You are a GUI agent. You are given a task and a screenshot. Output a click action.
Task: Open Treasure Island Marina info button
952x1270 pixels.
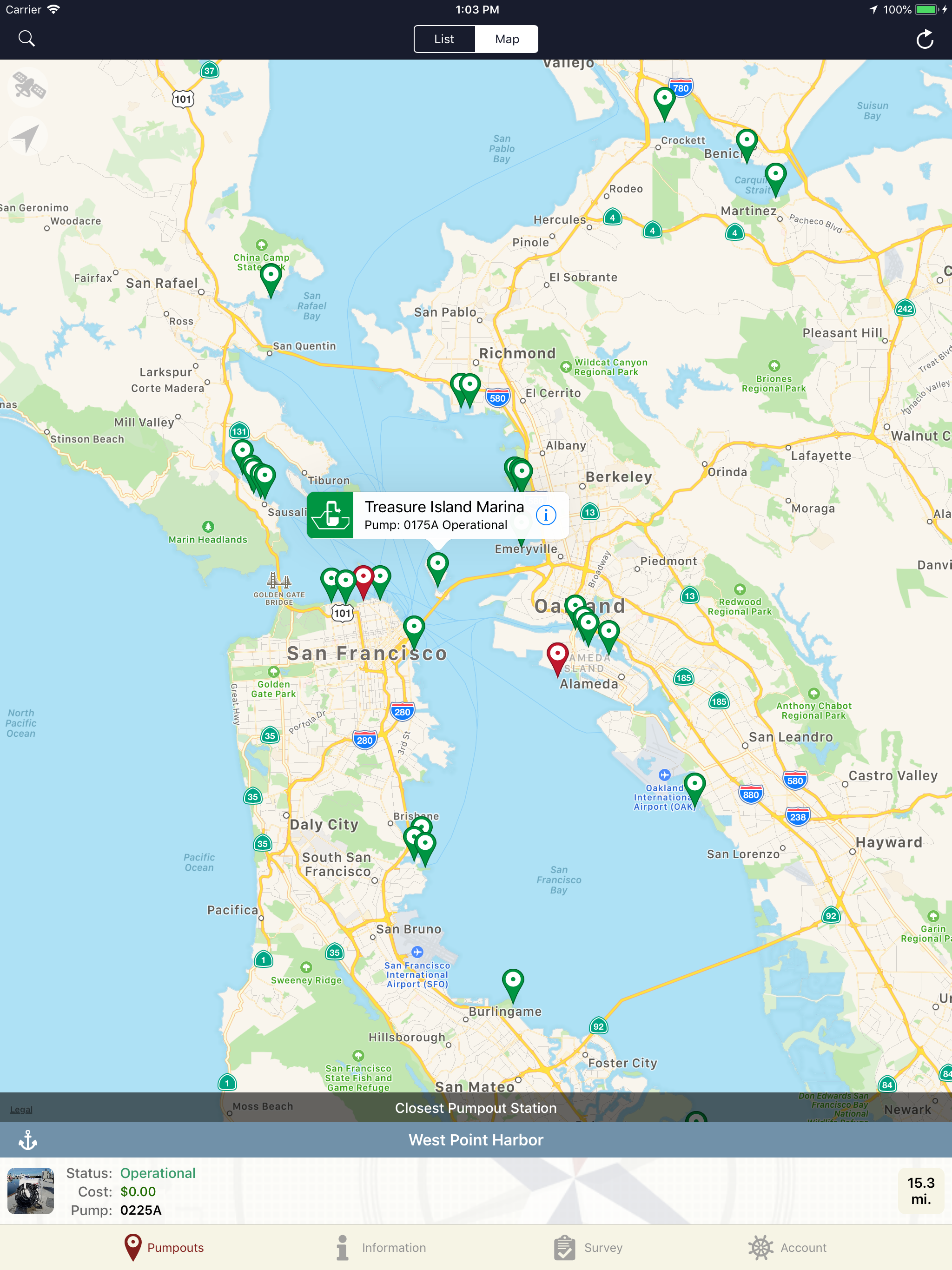545,515
